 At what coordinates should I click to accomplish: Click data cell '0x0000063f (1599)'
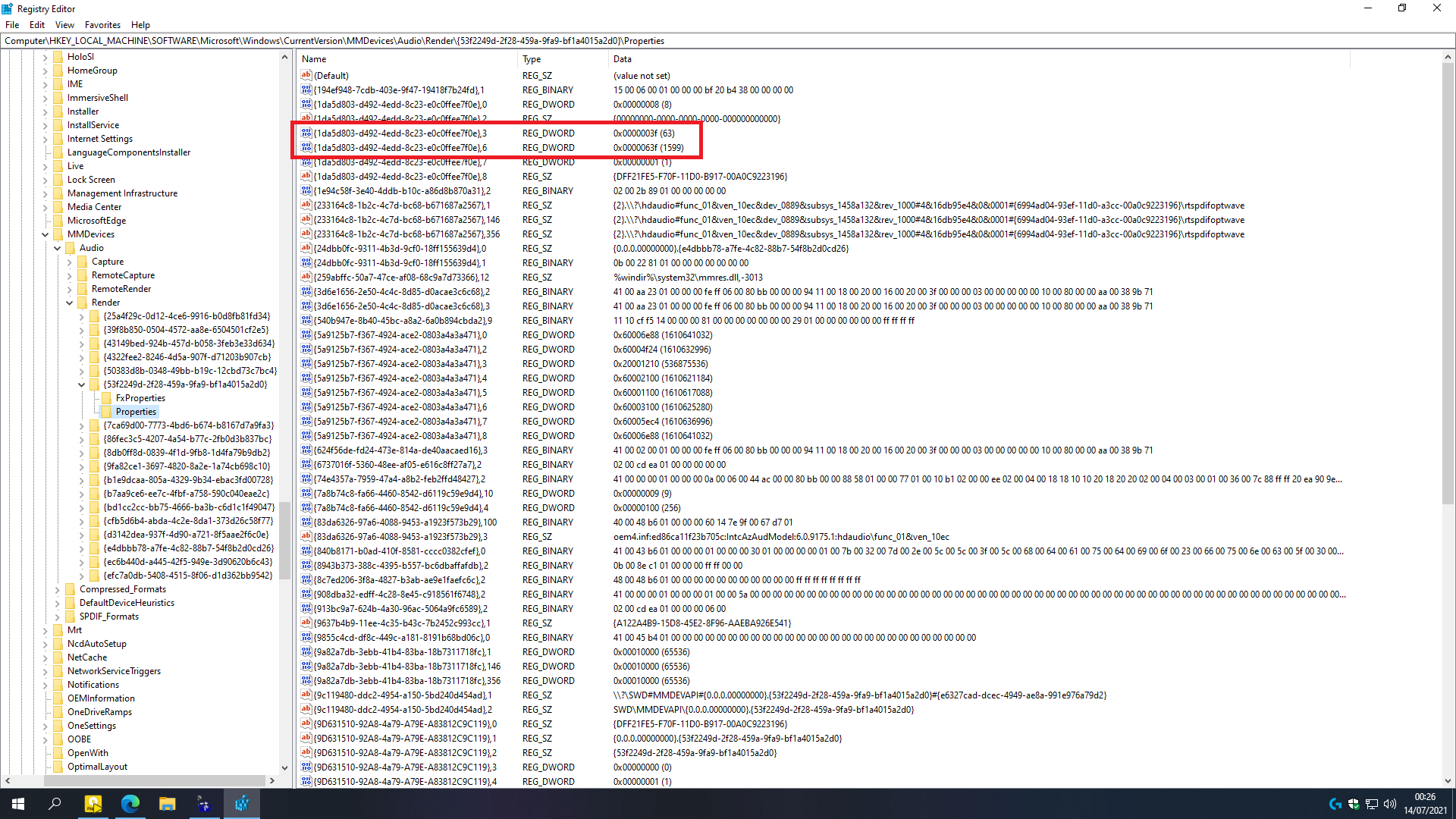(648, 147)
